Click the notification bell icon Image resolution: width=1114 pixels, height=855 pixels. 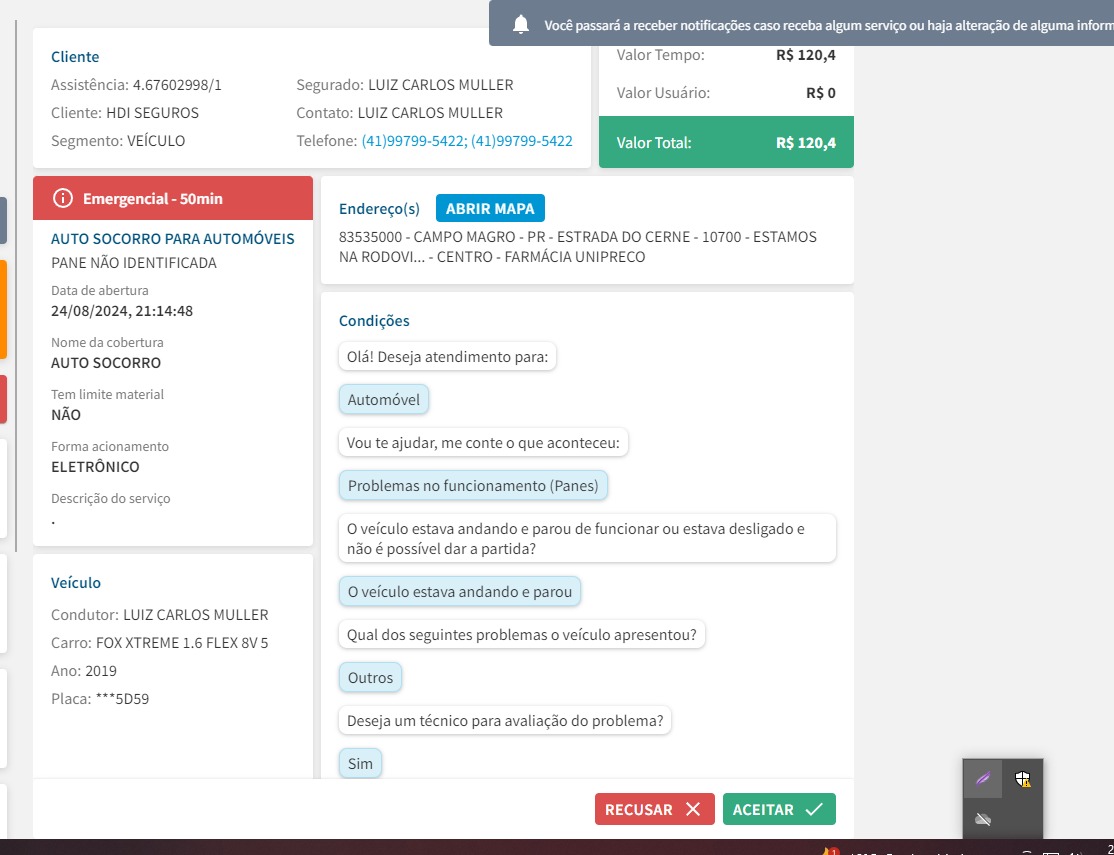point(521,24)
